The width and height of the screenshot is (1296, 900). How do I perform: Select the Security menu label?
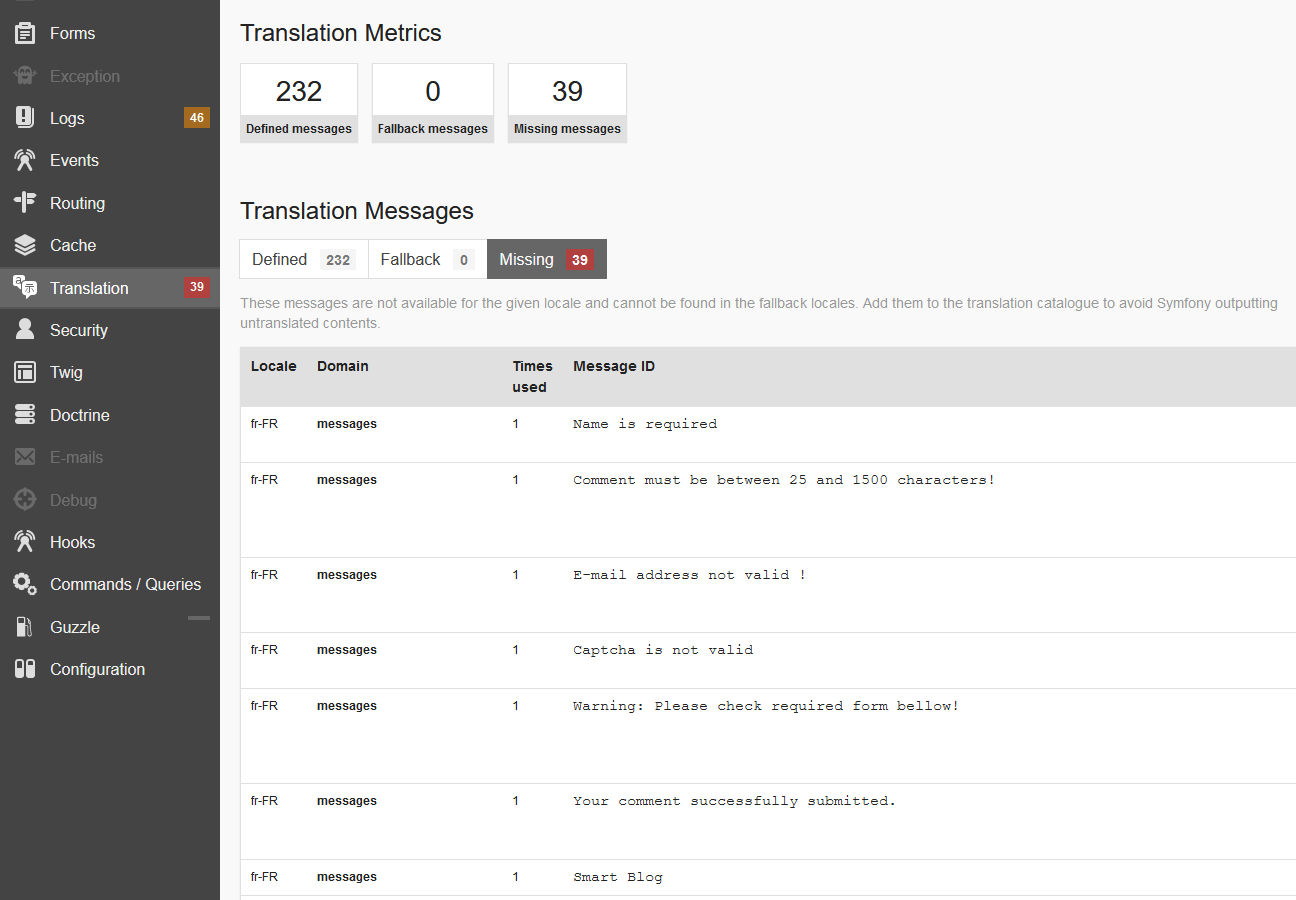[79, 330]
